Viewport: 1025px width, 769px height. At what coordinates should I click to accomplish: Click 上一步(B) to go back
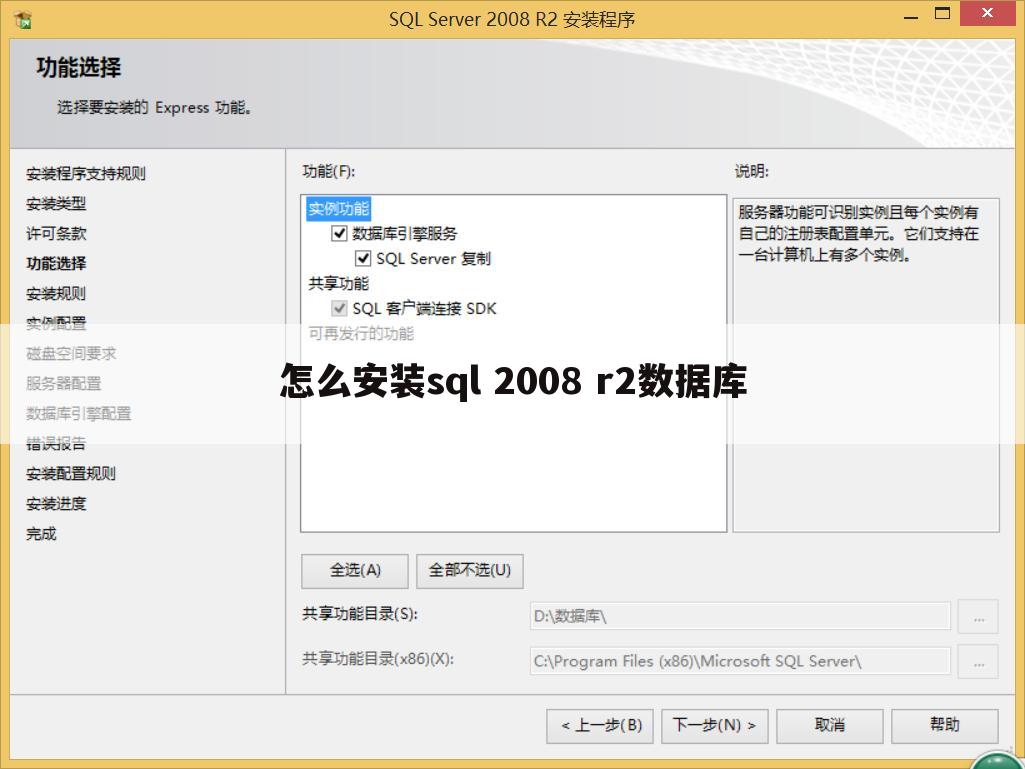pos(599,726)
